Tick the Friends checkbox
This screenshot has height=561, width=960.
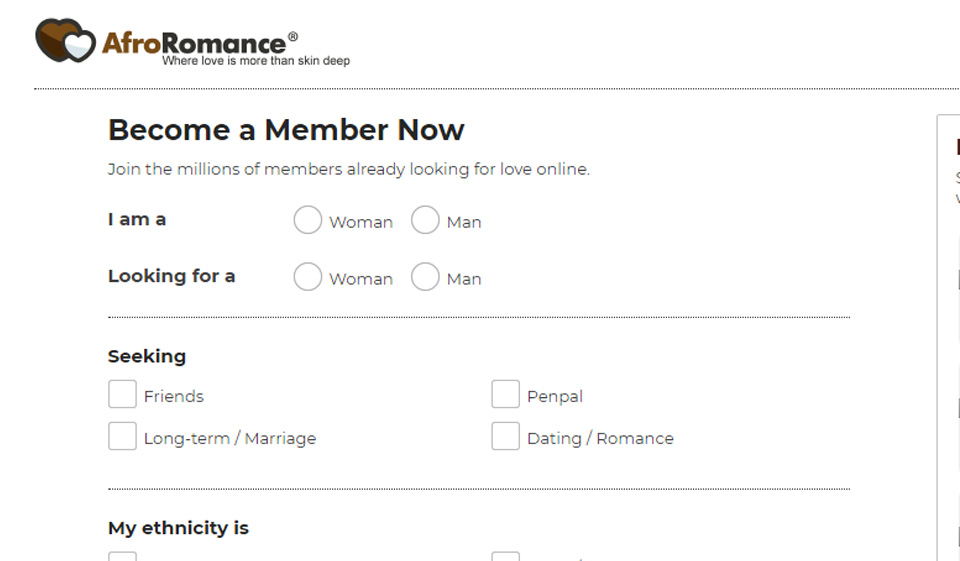pyautogui.click(x=122, y=395)
